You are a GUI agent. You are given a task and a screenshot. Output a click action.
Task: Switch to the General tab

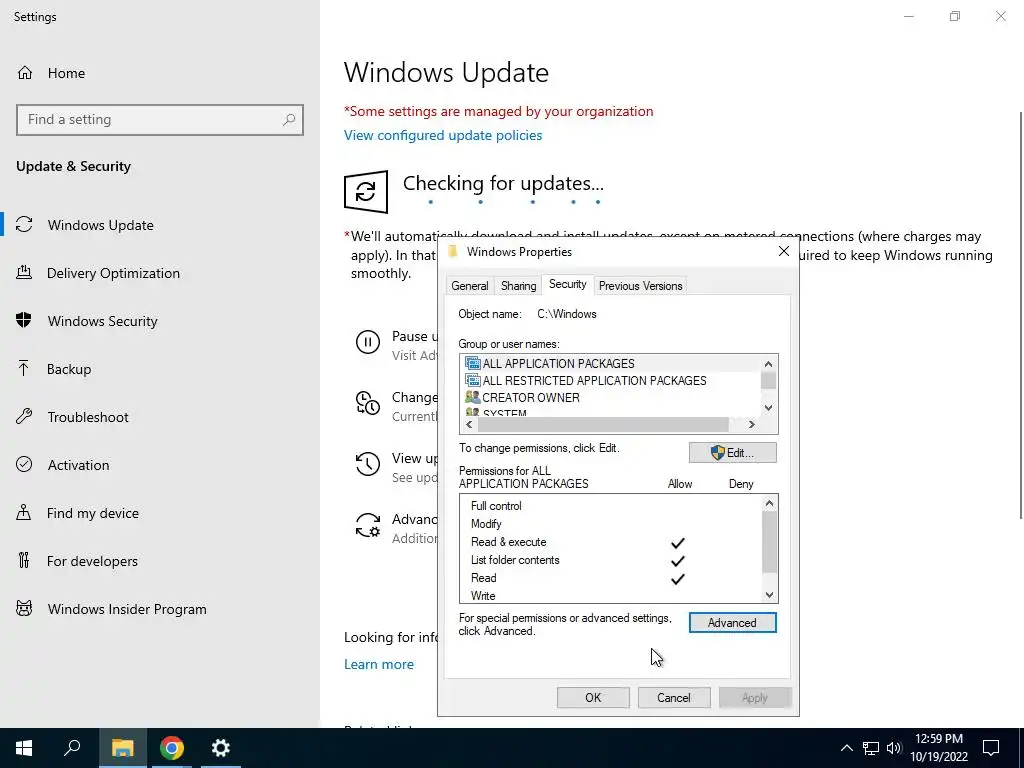(x=470, y=285)
